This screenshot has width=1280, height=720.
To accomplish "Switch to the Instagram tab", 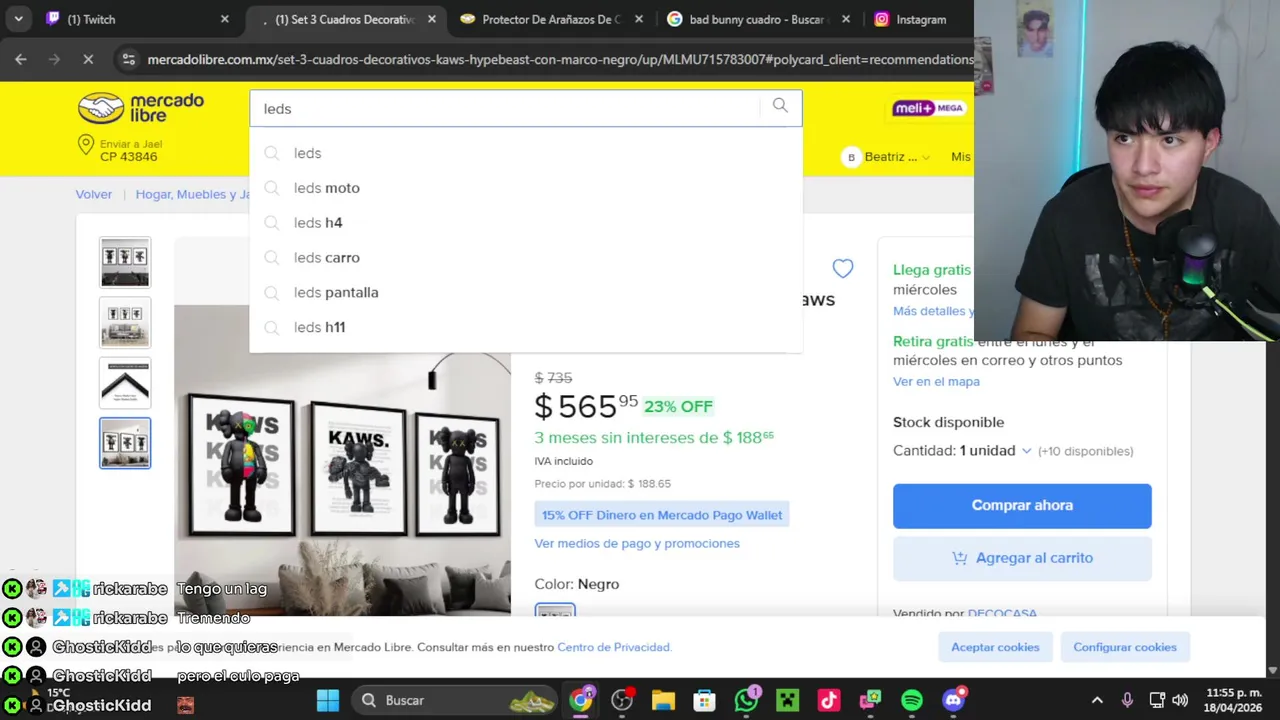I will 918,19.
